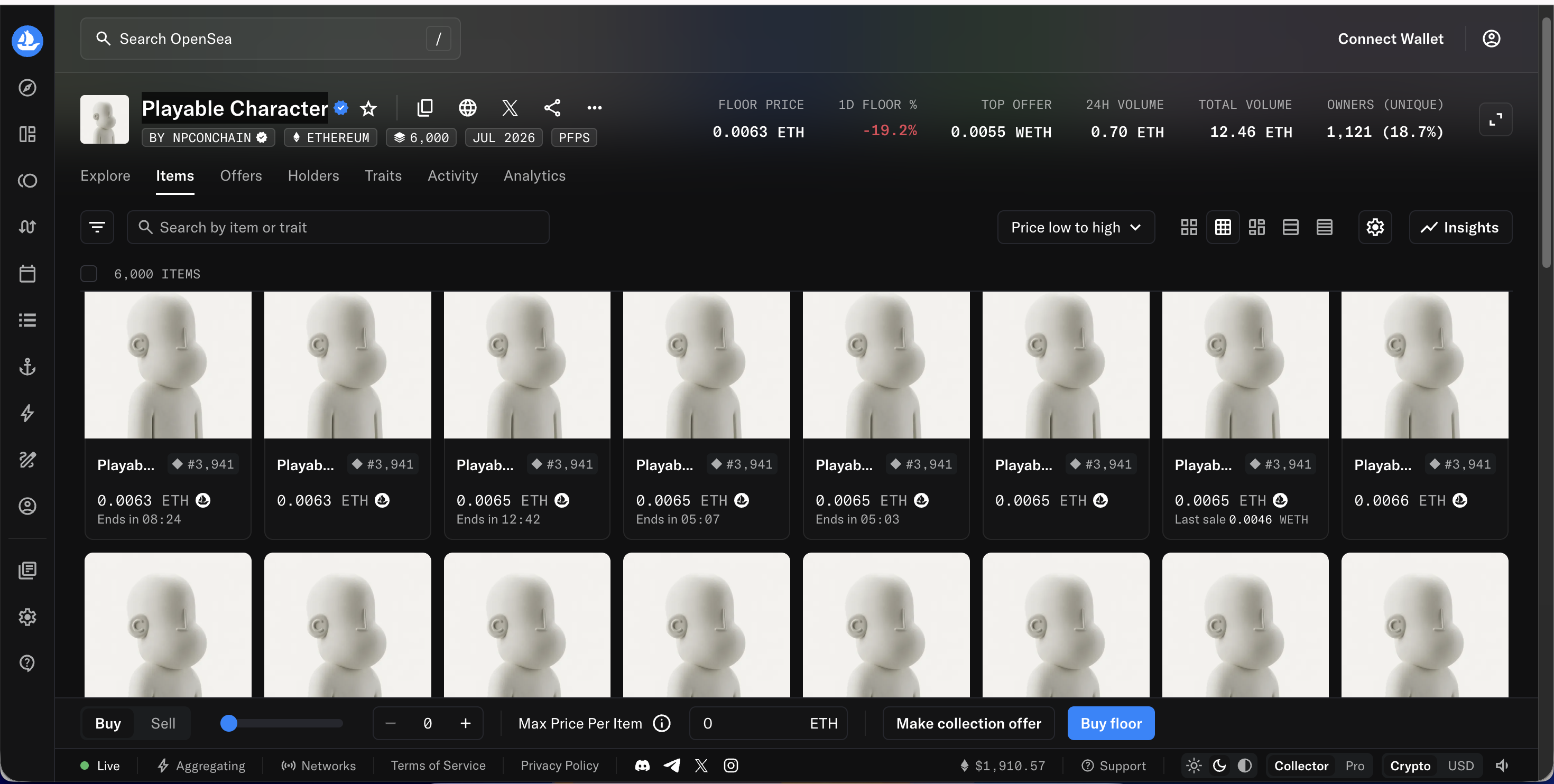Switch to light theme sun icon
1554x784 pixels.
click(x=1194, y=766)
